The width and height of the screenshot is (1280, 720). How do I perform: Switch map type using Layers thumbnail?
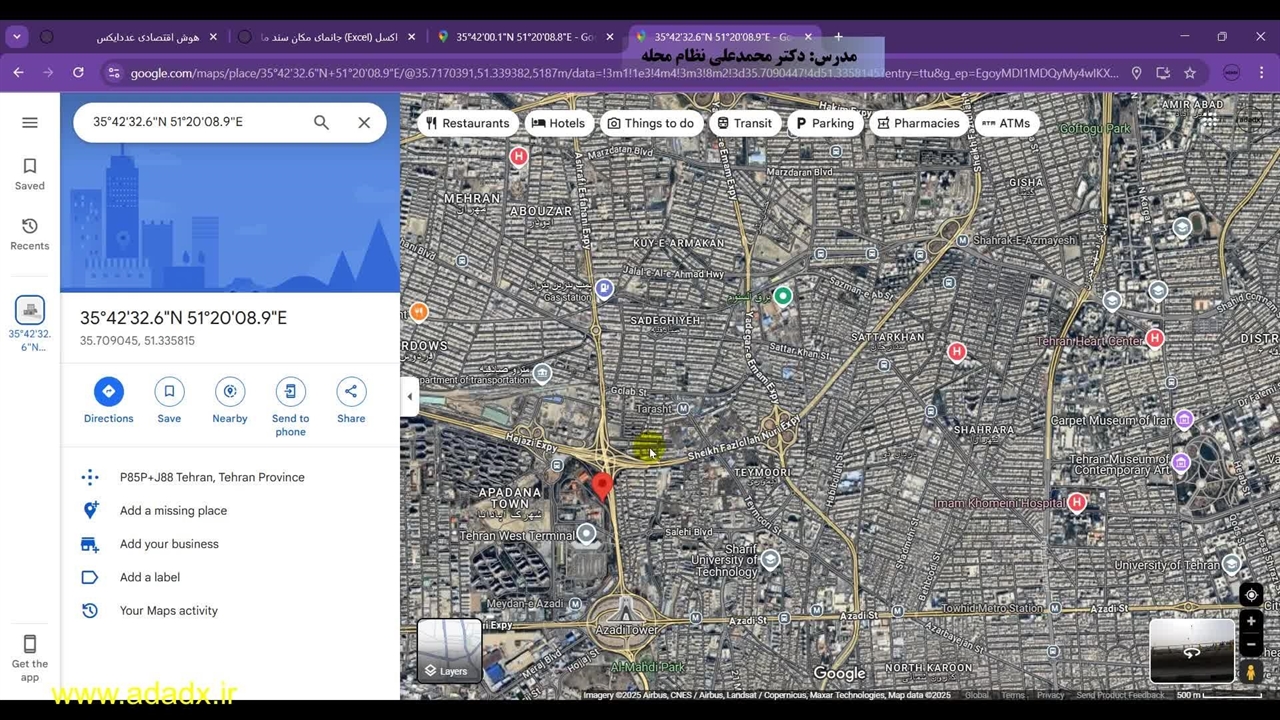click(449, 649)
